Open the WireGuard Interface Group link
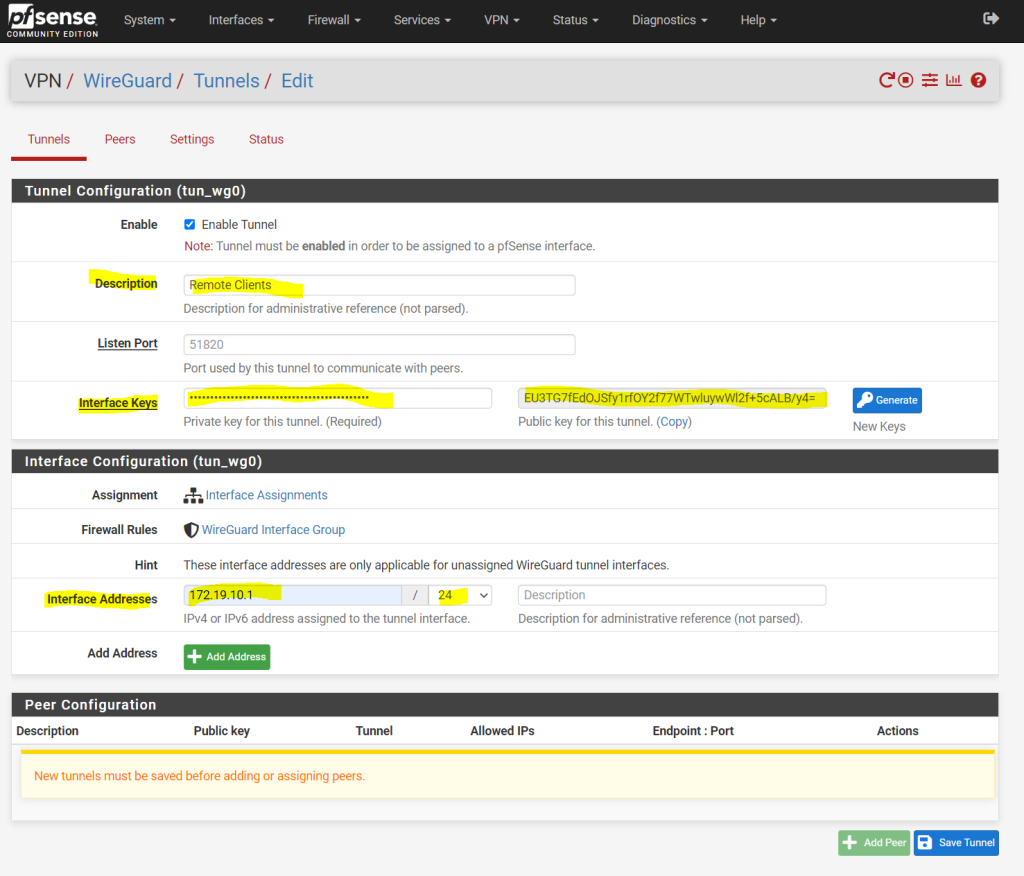 [x=273, y=530]
